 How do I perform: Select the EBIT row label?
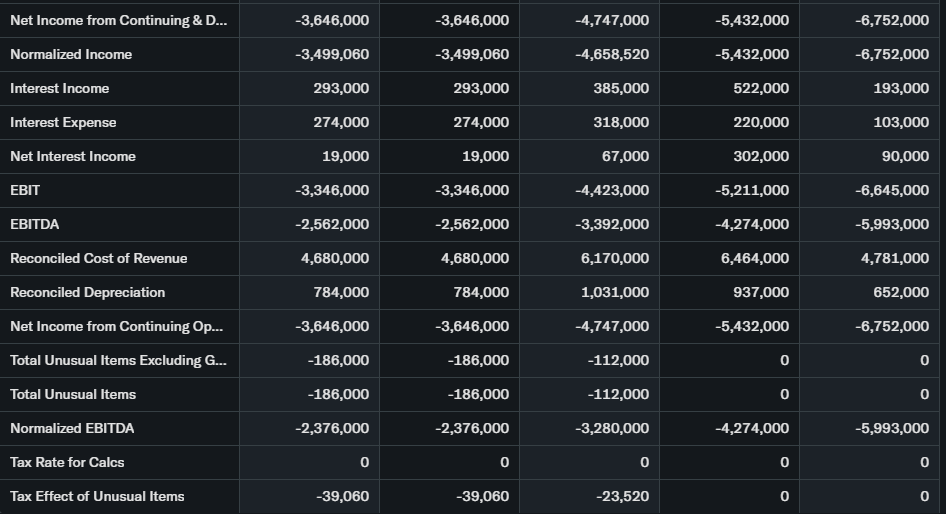[25, 190]
